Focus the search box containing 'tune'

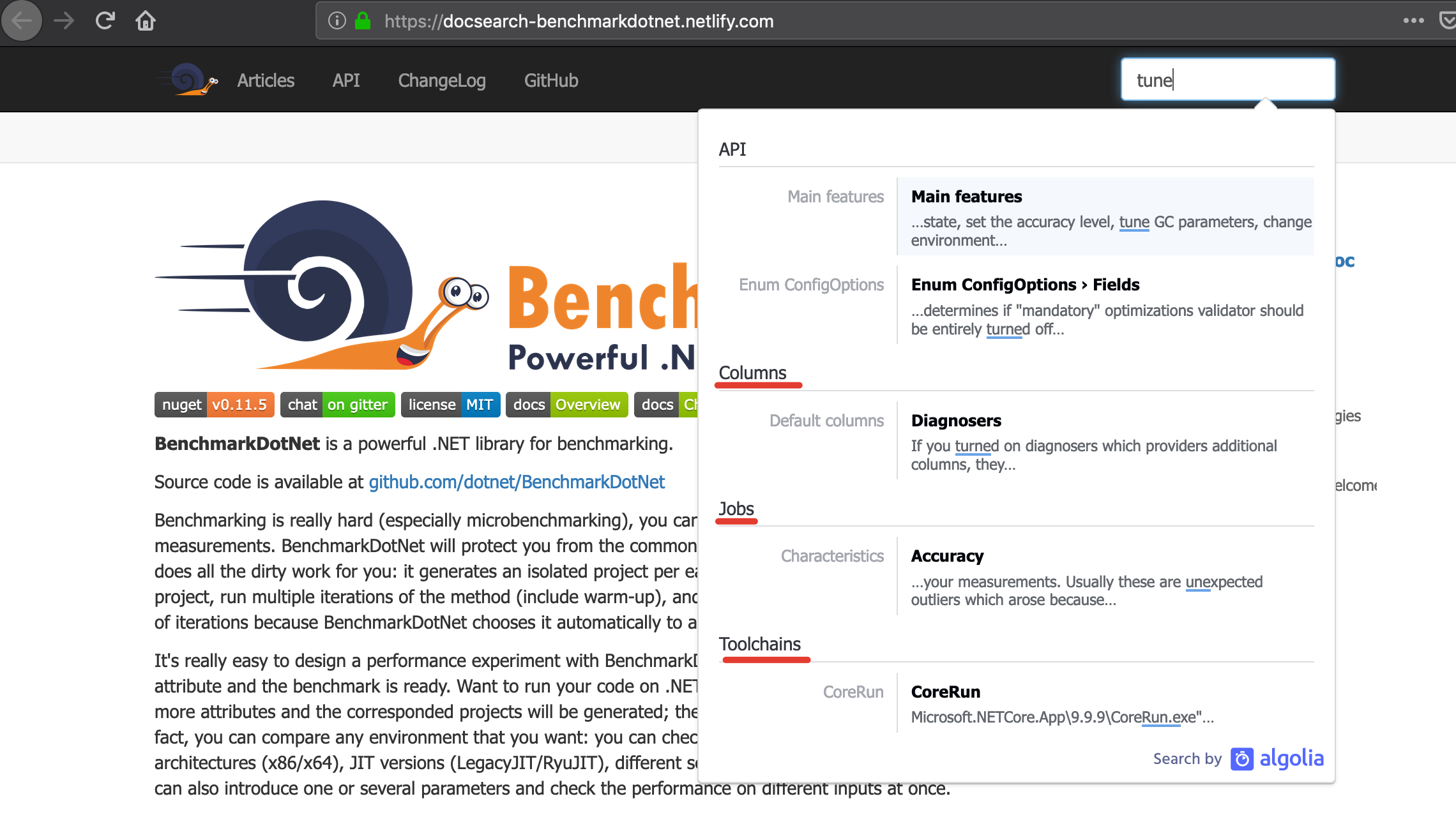[x=1227, y=80]
